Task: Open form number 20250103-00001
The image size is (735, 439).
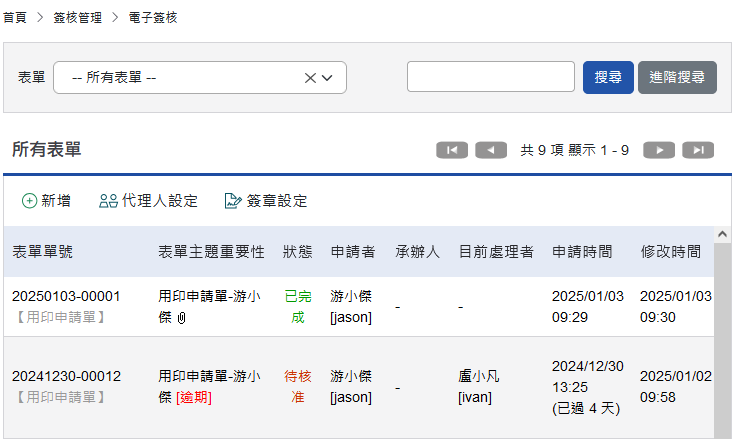Action: (66, 296)
